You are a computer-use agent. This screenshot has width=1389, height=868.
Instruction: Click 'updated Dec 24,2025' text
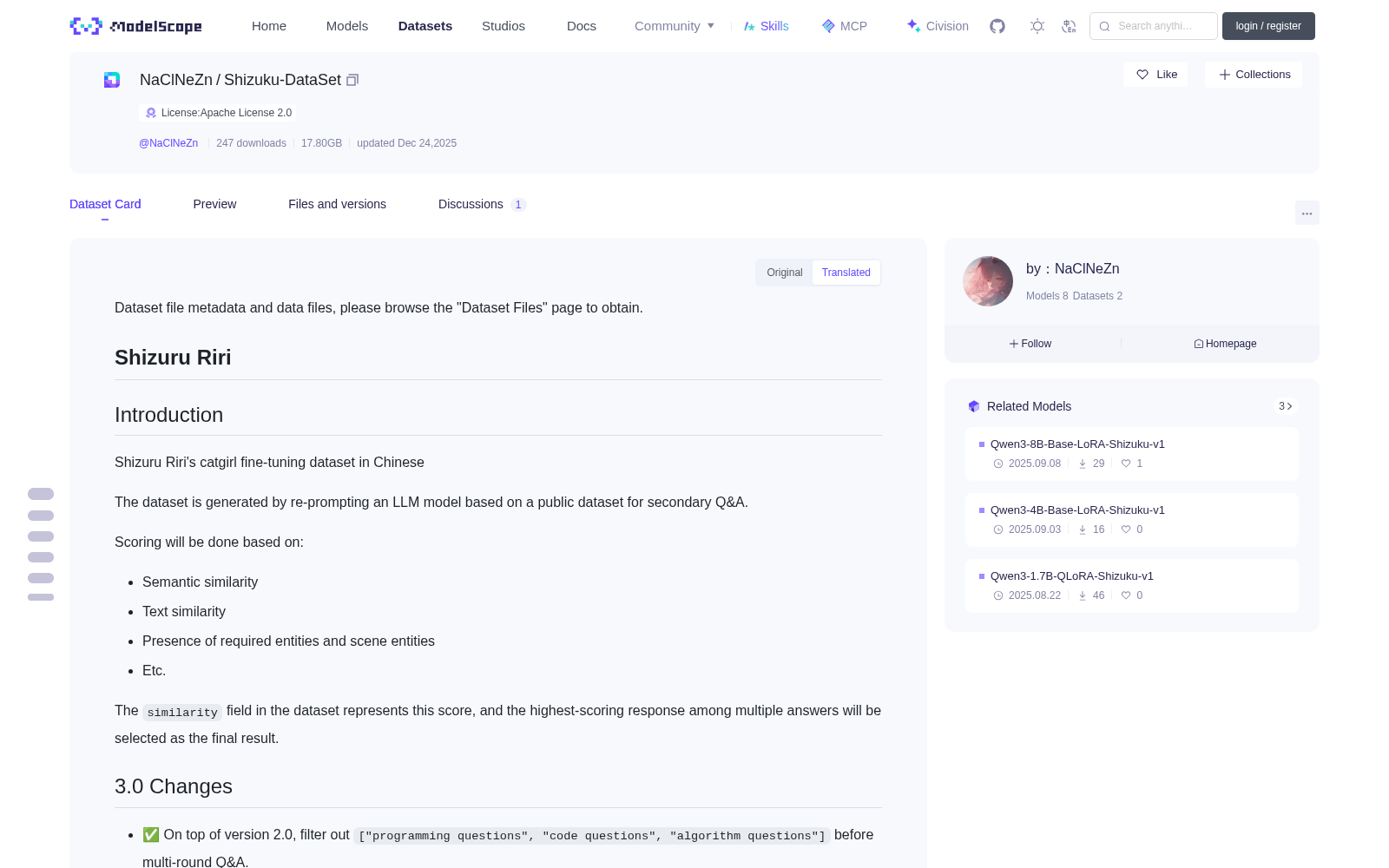click(x=406, y=143)
